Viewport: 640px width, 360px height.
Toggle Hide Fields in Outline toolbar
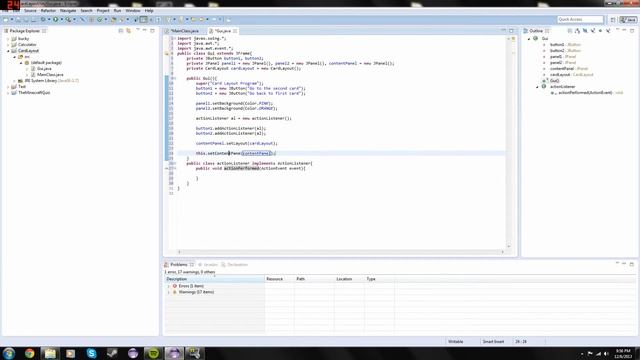click(585, 31)
